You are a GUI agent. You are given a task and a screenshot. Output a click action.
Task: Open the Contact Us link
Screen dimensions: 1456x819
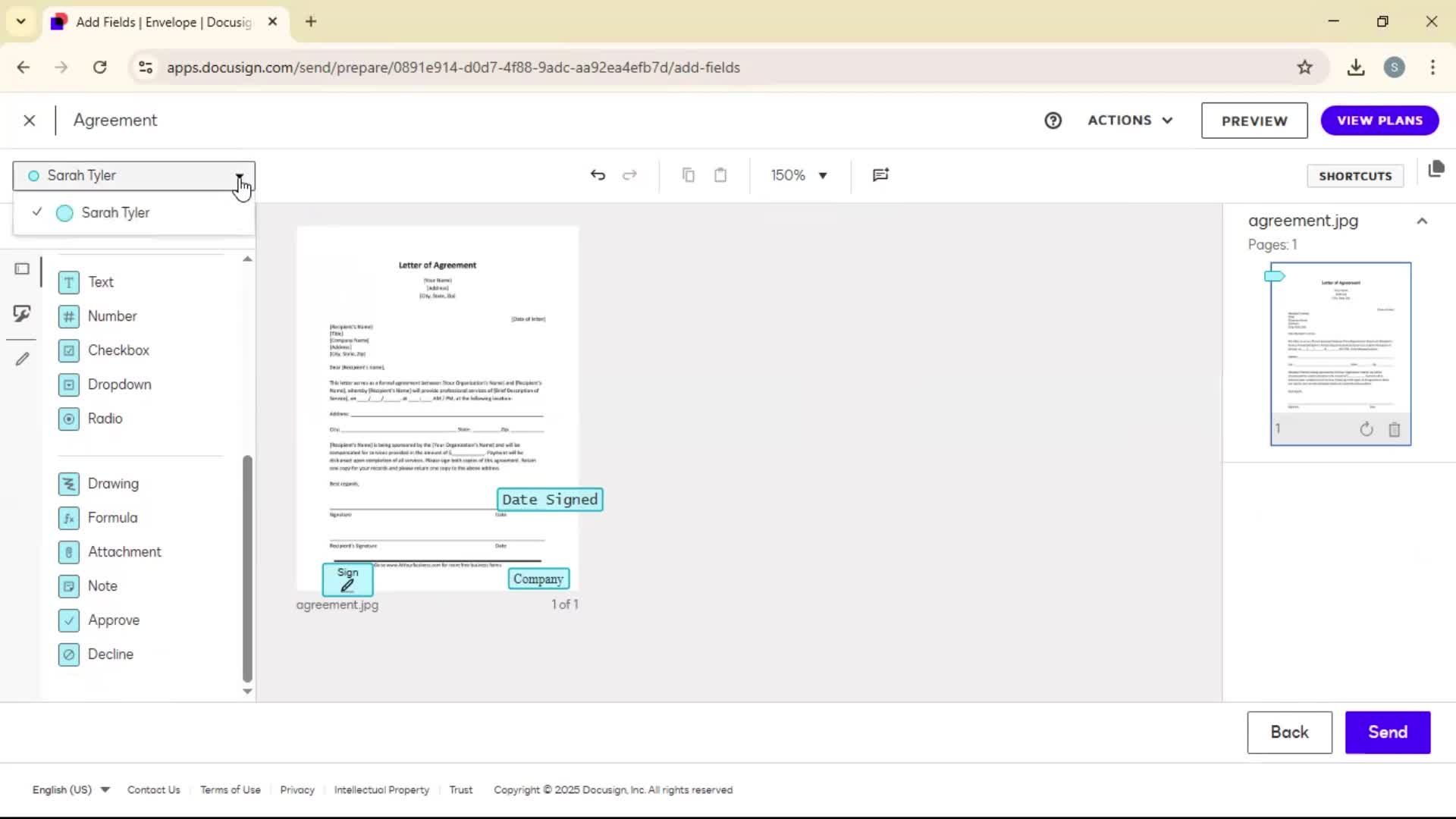(153, 790)
